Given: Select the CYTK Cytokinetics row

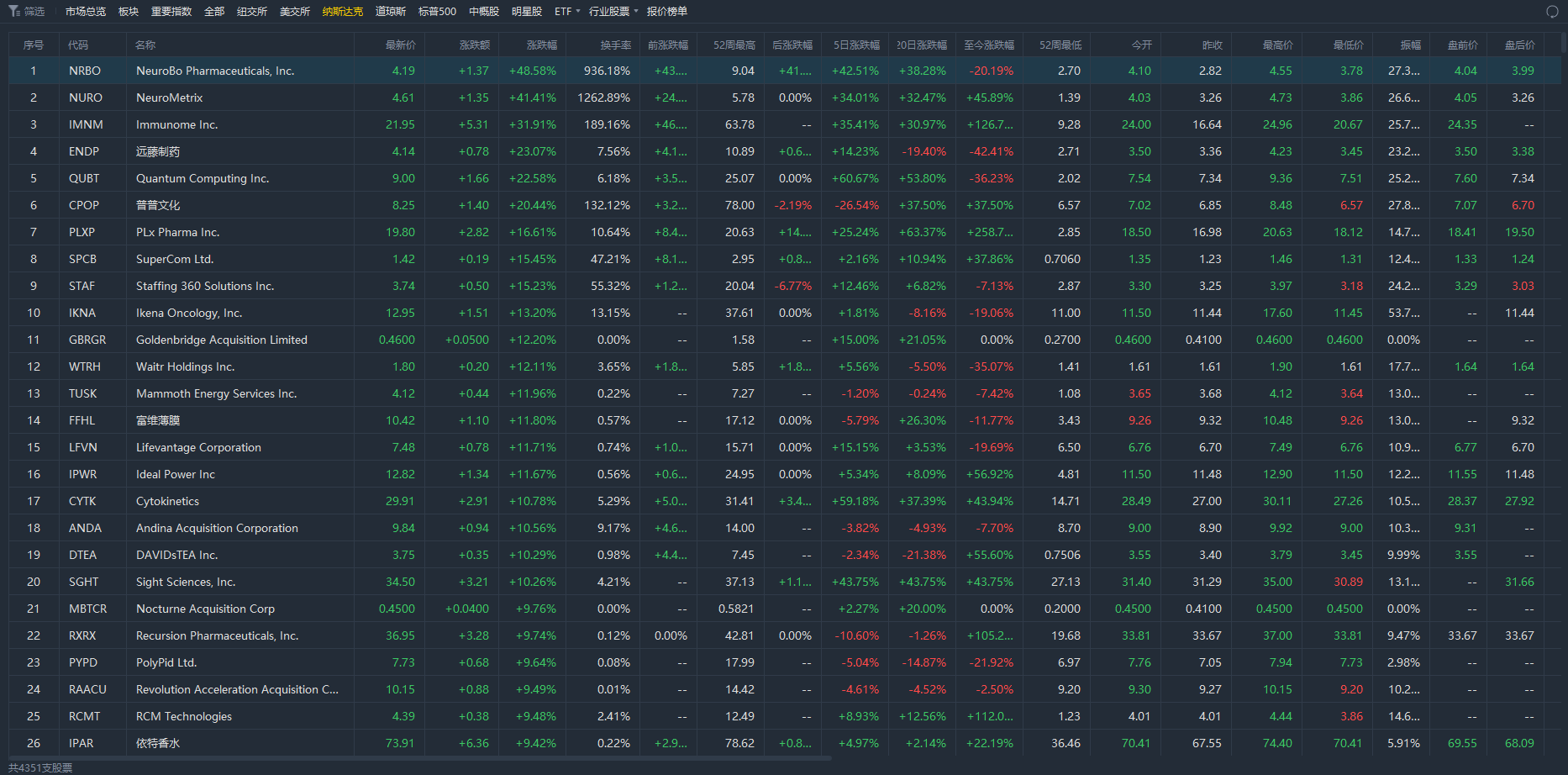Looking at the screenshot, I should 785,501.
